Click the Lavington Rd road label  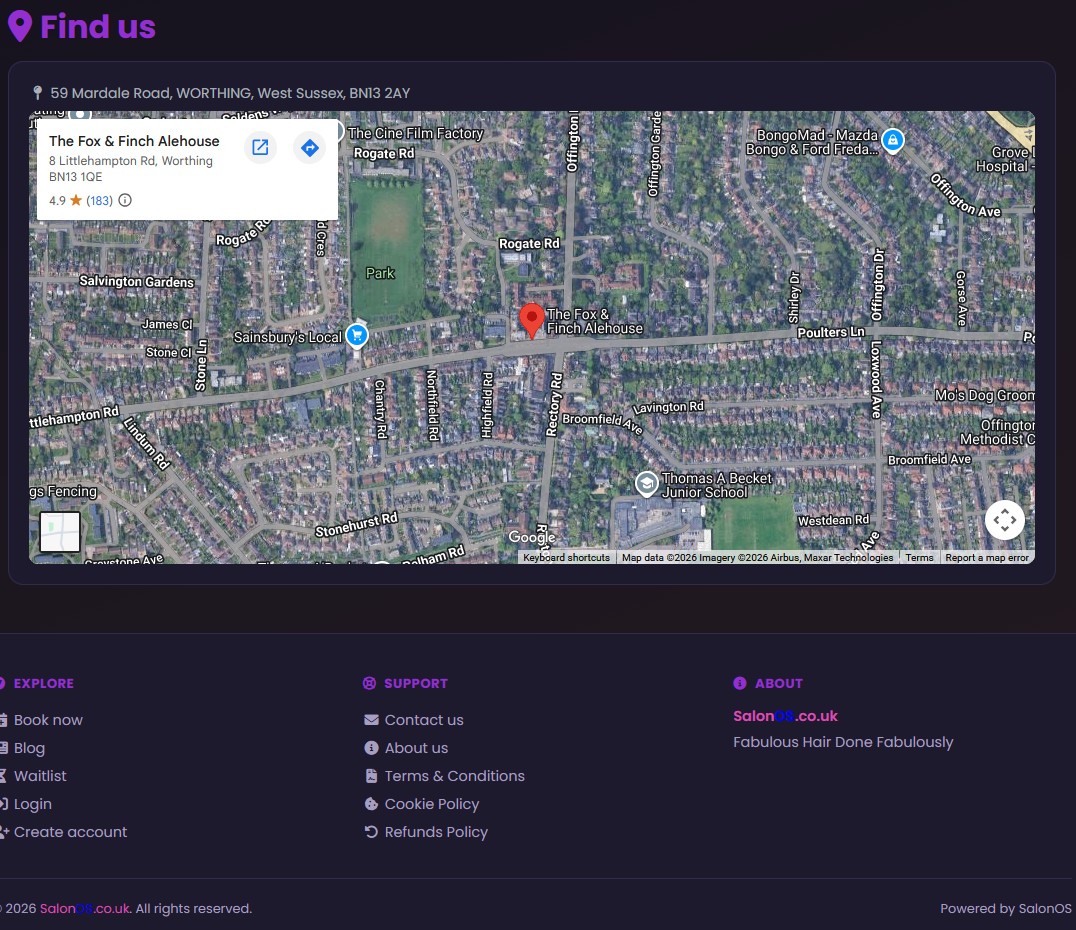point(668,407)
